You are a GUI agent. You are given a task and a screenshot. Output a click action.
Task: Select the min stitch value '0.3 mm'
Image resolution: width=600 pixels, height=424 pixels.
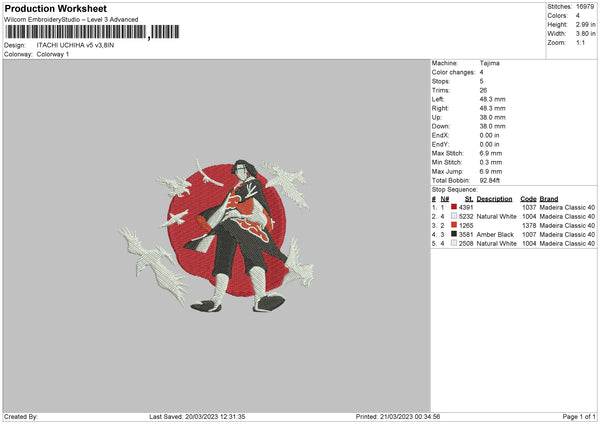[491, 162]
